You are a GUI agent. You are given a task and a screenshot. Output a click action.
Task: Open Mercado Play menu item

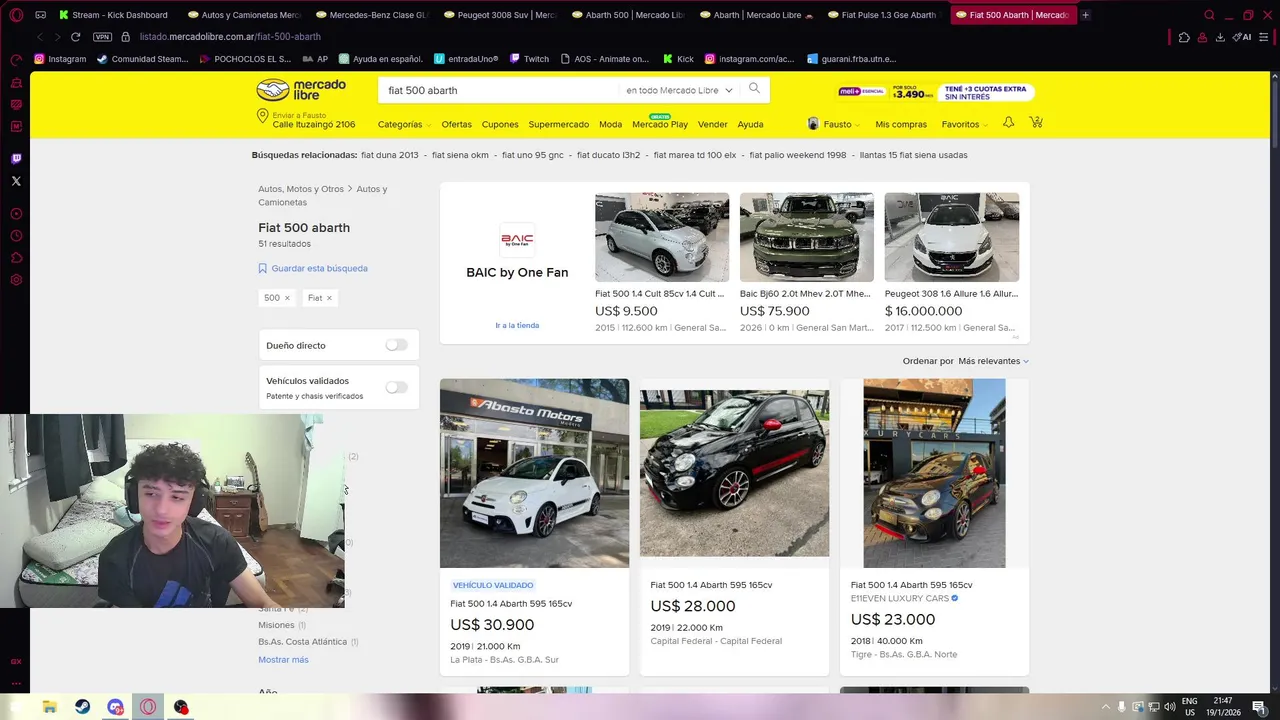click(x=660, y=125)
